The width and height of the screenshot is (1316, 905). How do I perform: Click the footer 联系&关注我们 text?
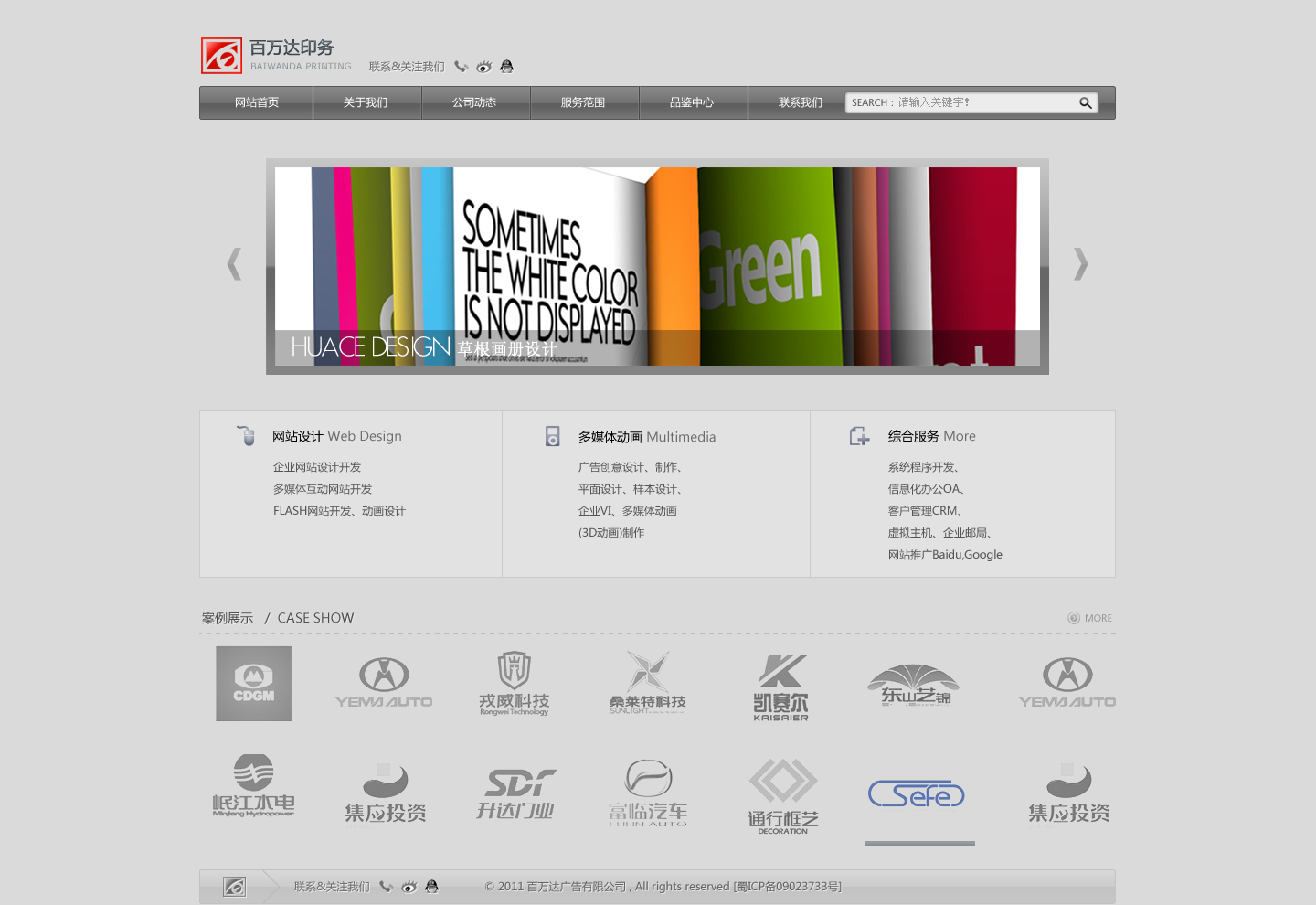332,887
